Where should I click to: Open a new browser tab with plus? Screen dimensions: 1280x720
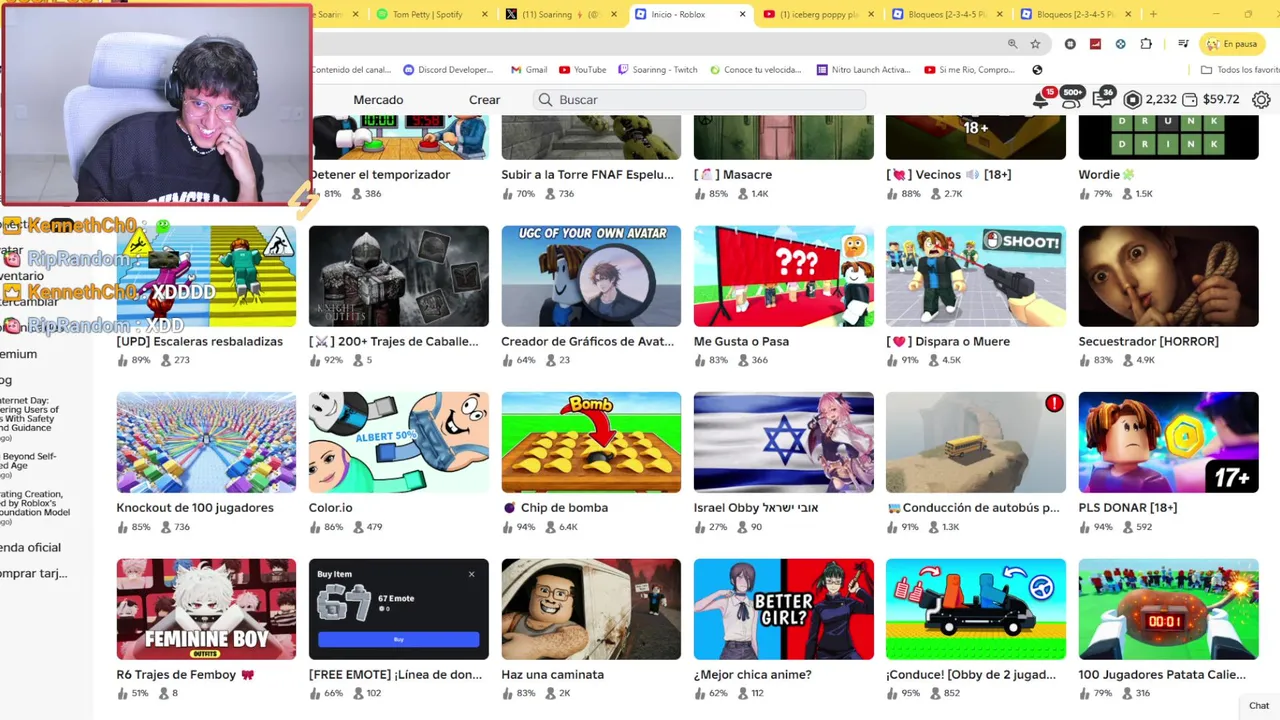(x=1153, y=14)
